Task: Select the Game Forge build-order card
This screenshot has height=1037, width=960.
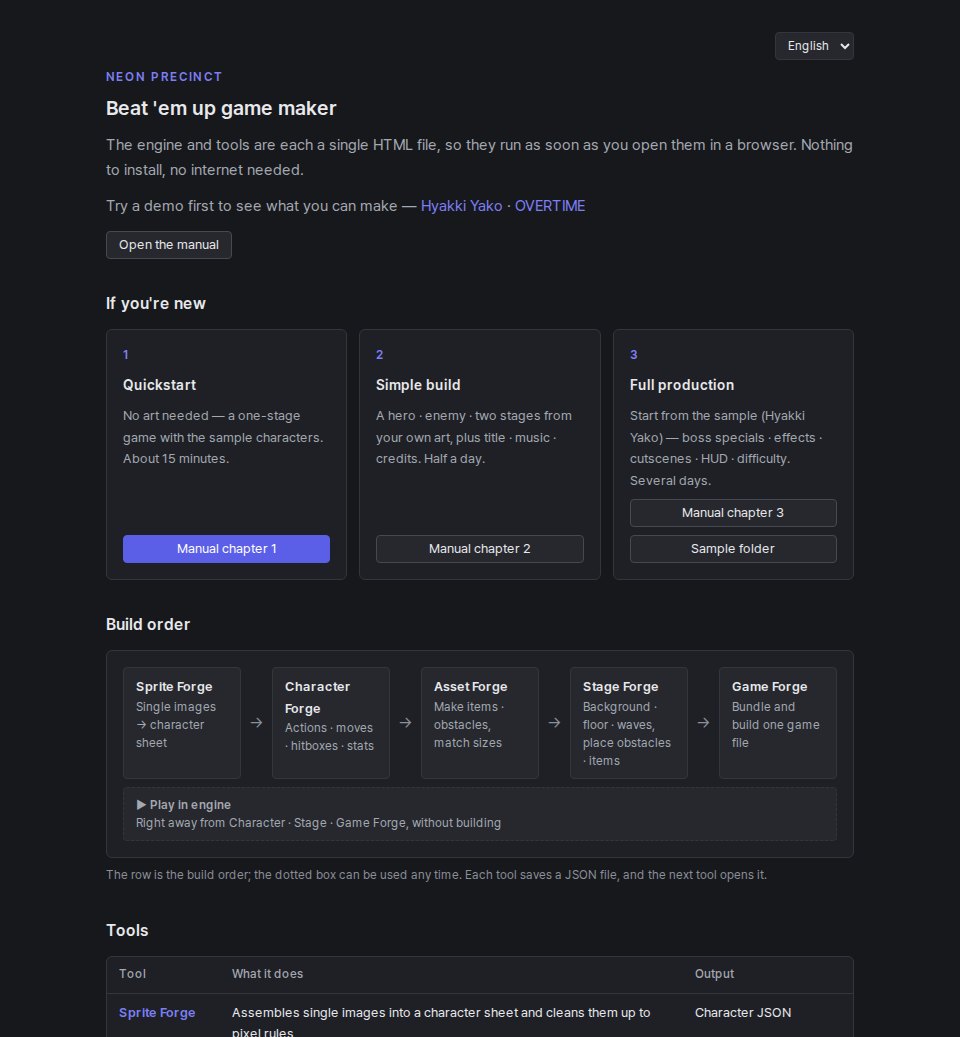Action: click(x=778, y=722)
